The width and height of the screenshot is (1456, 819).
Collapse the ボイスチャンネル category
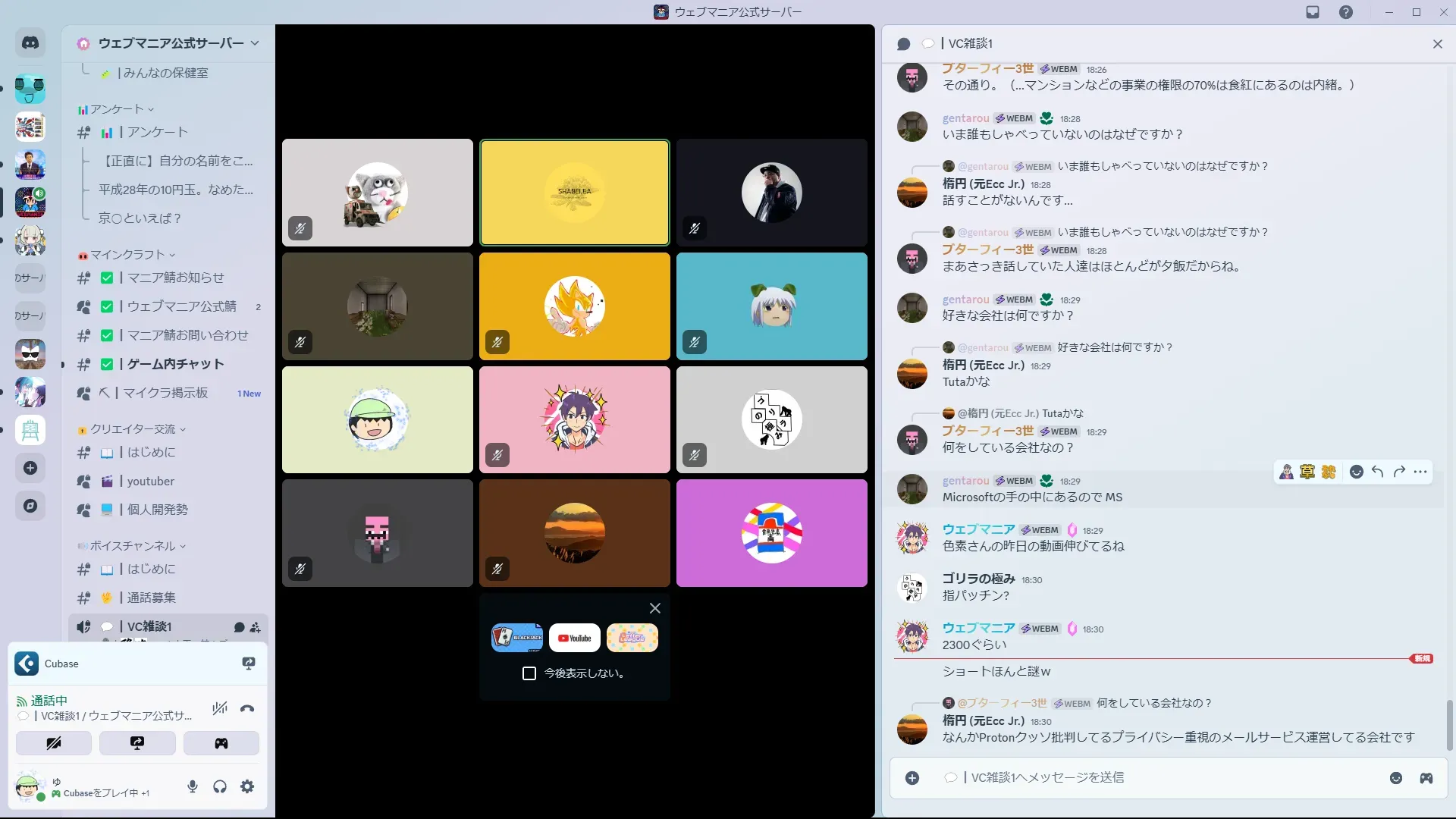pyautogui.click(x=133, y=546)
